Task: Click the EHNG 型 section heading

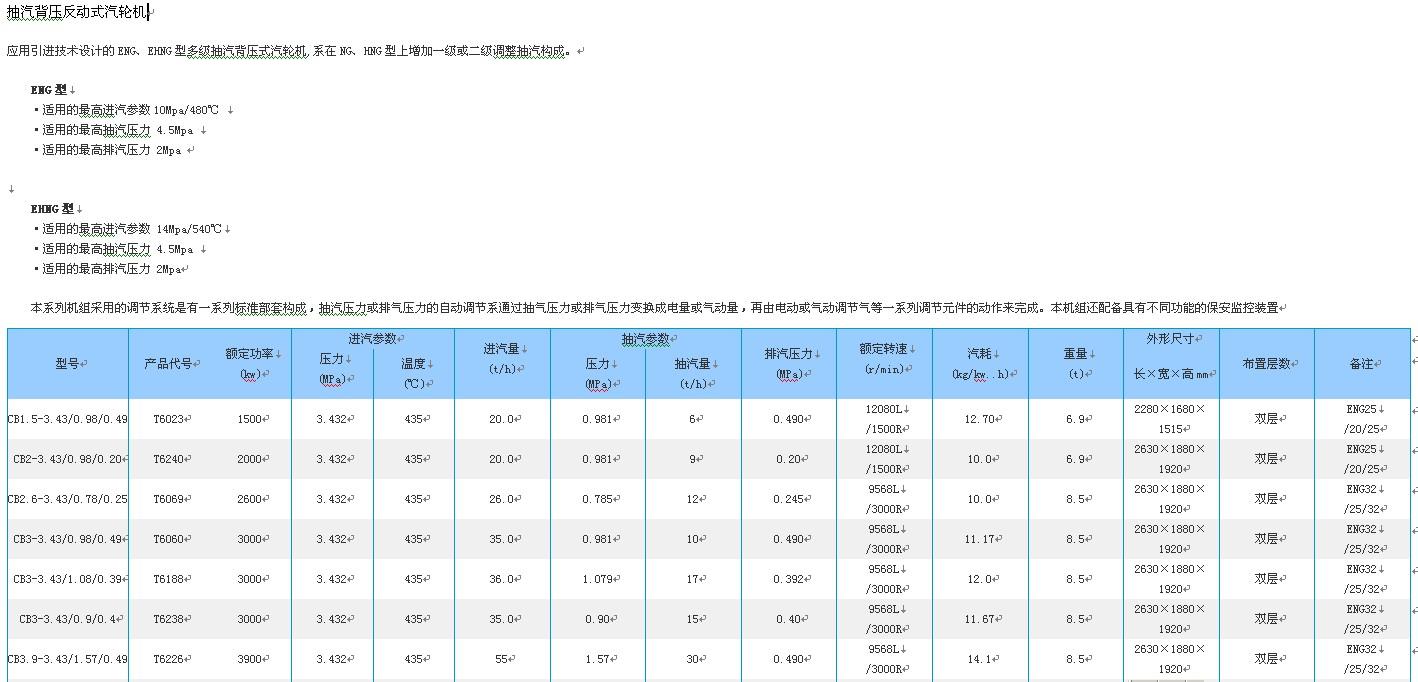Action: tap(53, 209)
